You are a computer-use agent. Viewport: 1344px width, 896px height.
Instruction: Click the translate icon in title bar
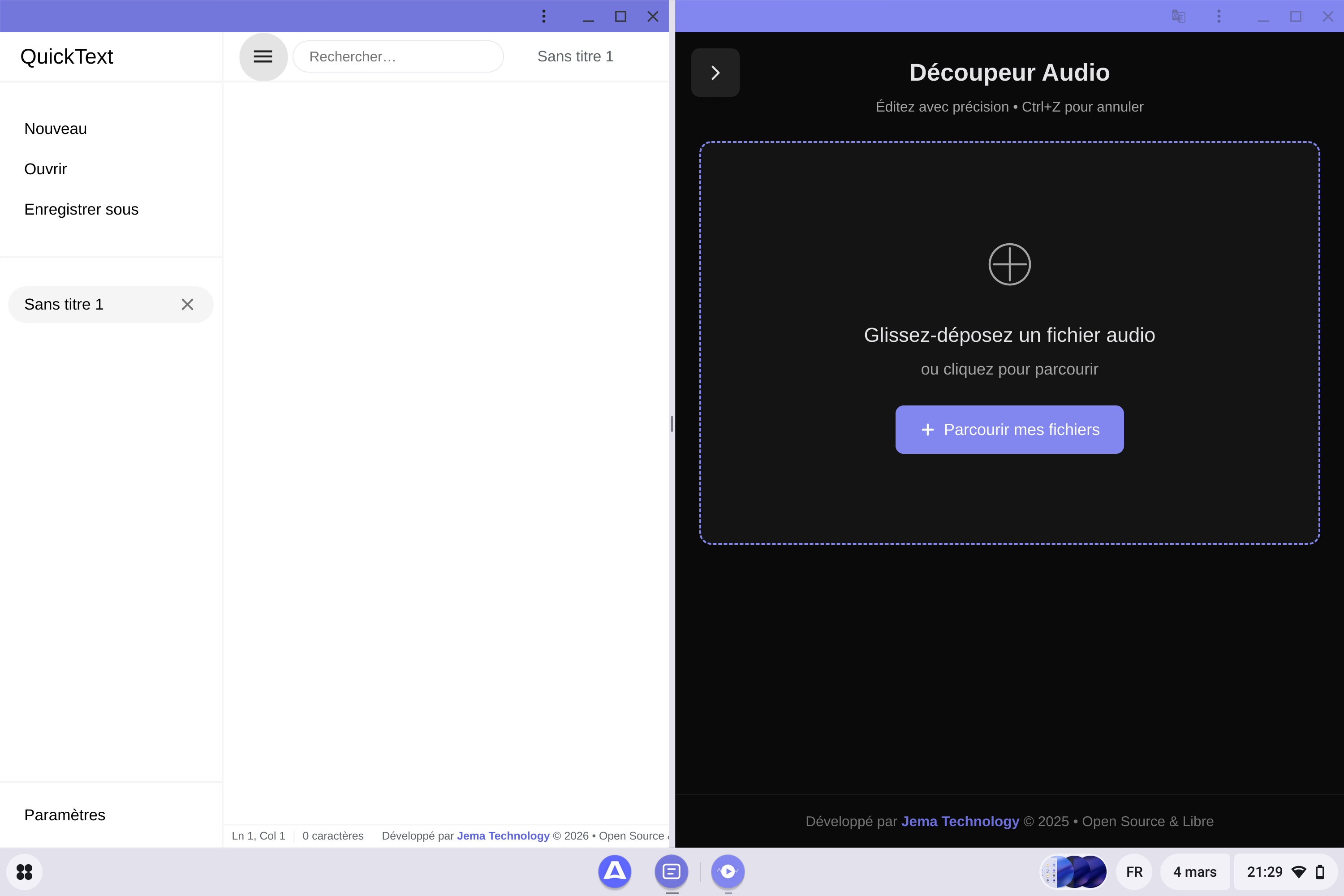1178,16
